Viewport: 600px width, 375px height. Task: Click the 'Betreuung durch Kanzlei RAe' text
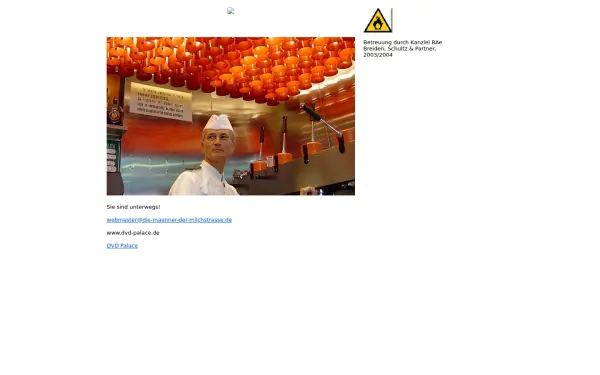403,42
